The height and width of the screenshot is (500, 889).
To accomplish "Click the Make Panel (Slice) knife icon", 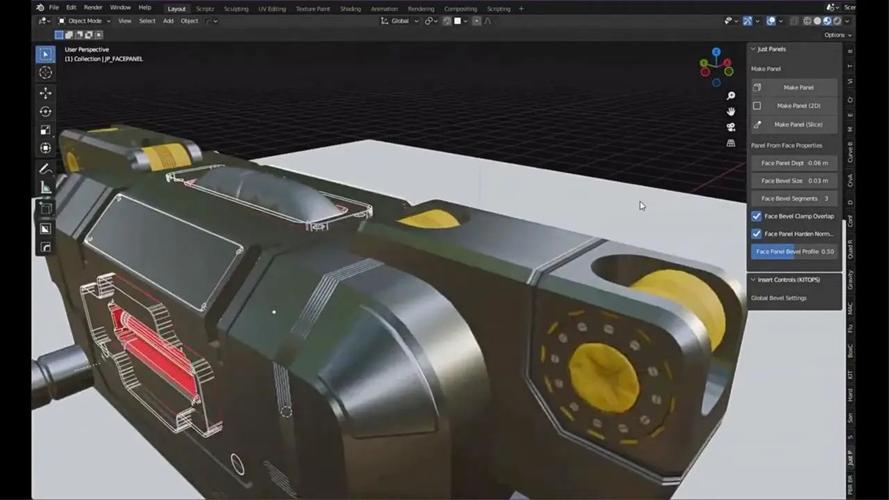I will coord(757,124).
